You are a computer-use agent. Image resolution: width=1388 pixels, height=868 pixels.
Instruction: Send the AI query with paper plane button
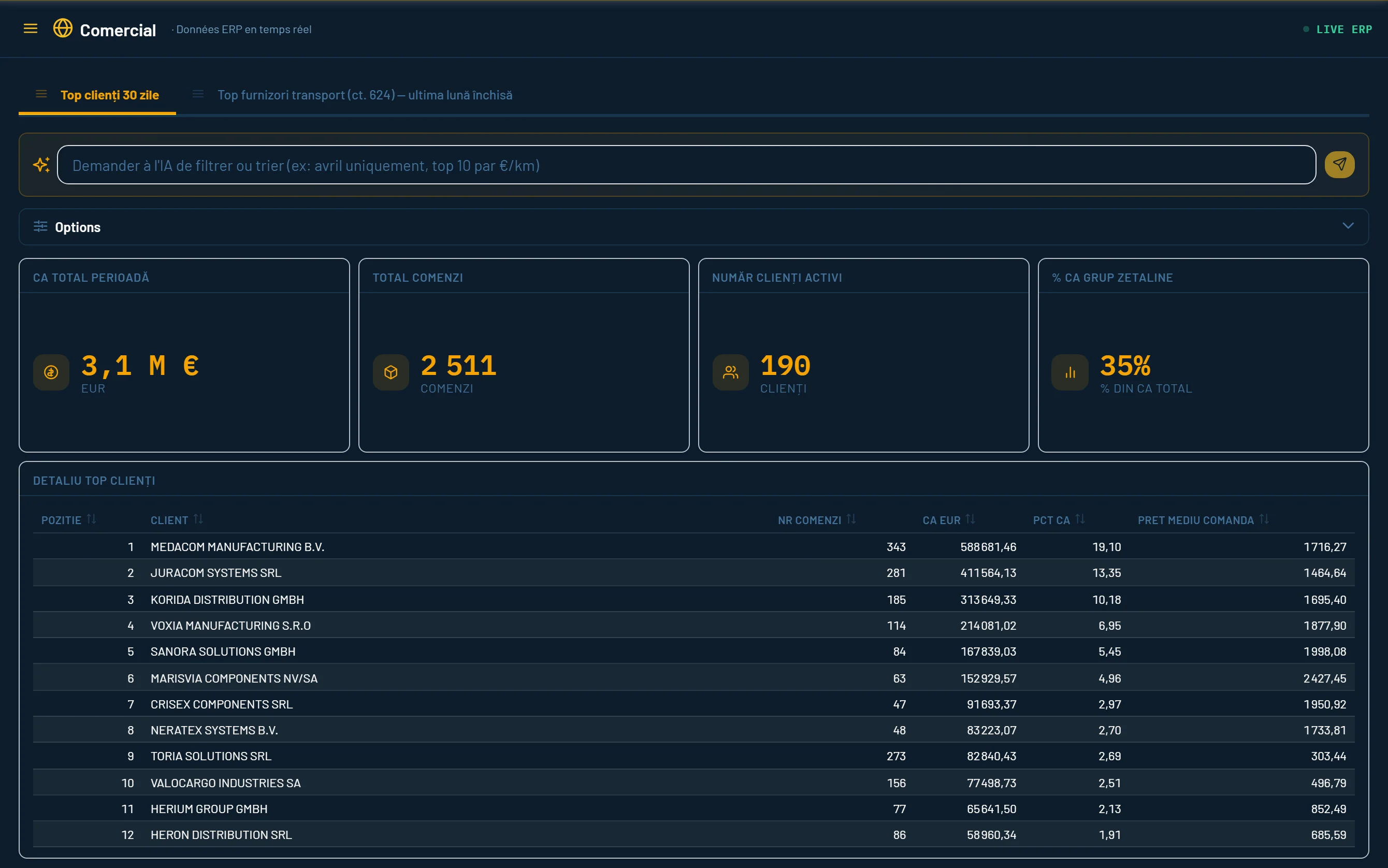click(x=1339, y=165)
